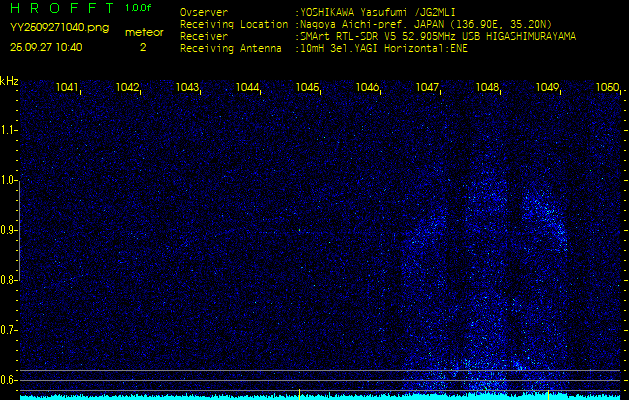The width and height of the screenshot is (629, 400).
Task: Click the 0.9 kHz frequency label
Action: tap(7, 230)
